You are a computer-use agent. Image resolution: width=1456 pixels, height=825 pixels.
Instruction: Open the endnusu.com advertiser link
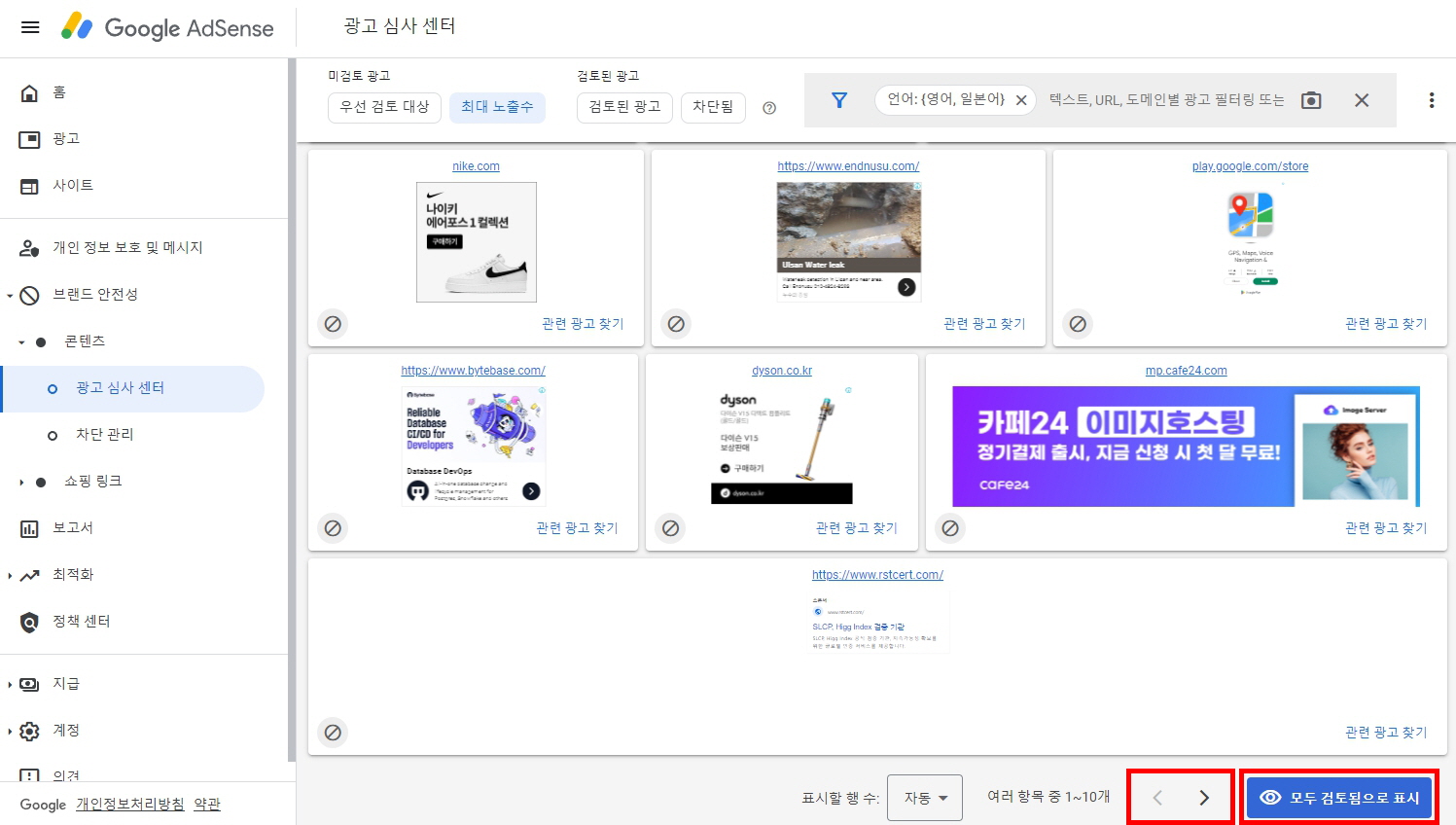click(848, 166)
